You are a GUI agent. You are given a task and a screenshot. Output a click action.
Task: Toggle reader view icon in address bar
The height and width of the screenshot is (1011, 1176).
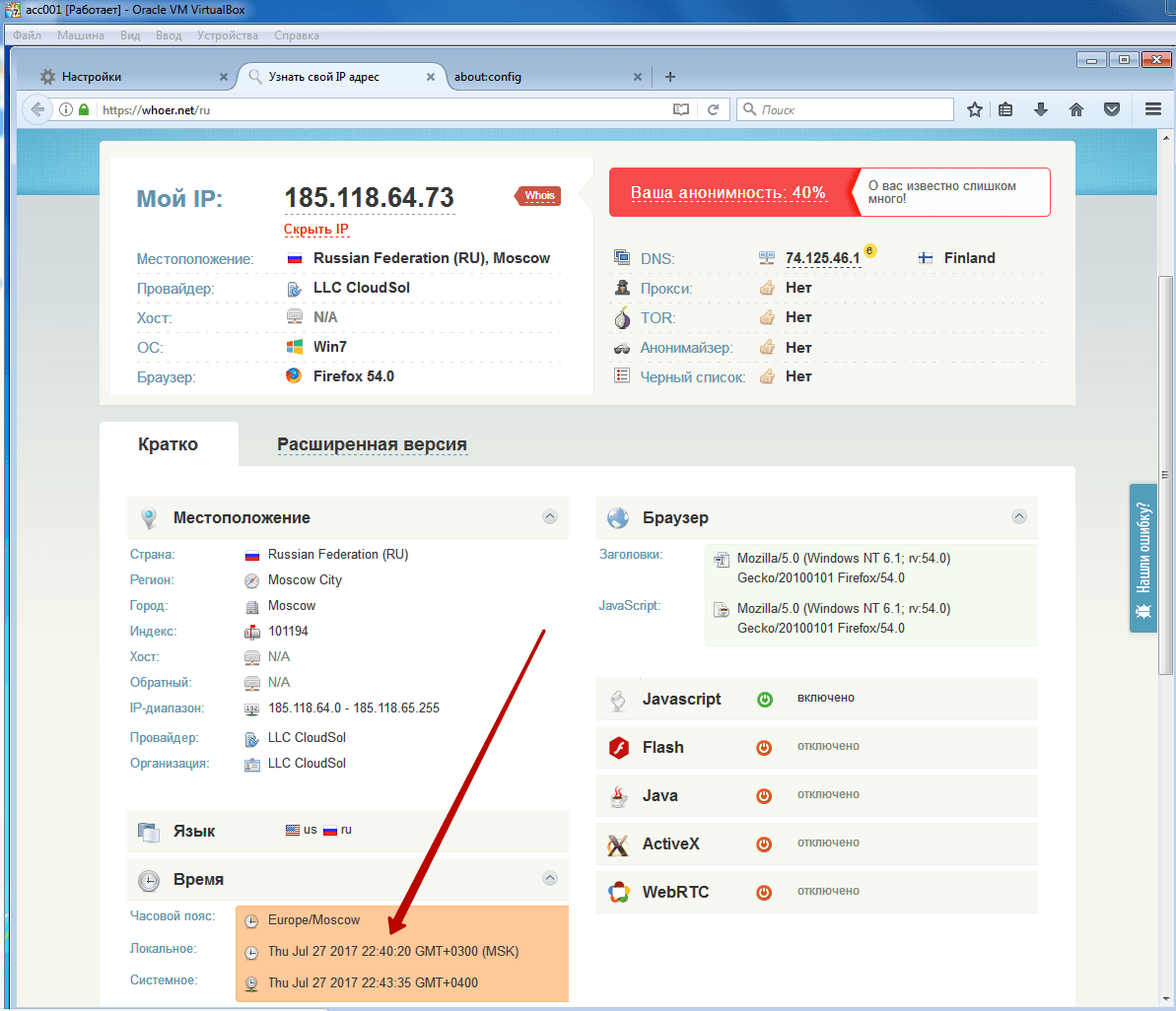[680, 109]
